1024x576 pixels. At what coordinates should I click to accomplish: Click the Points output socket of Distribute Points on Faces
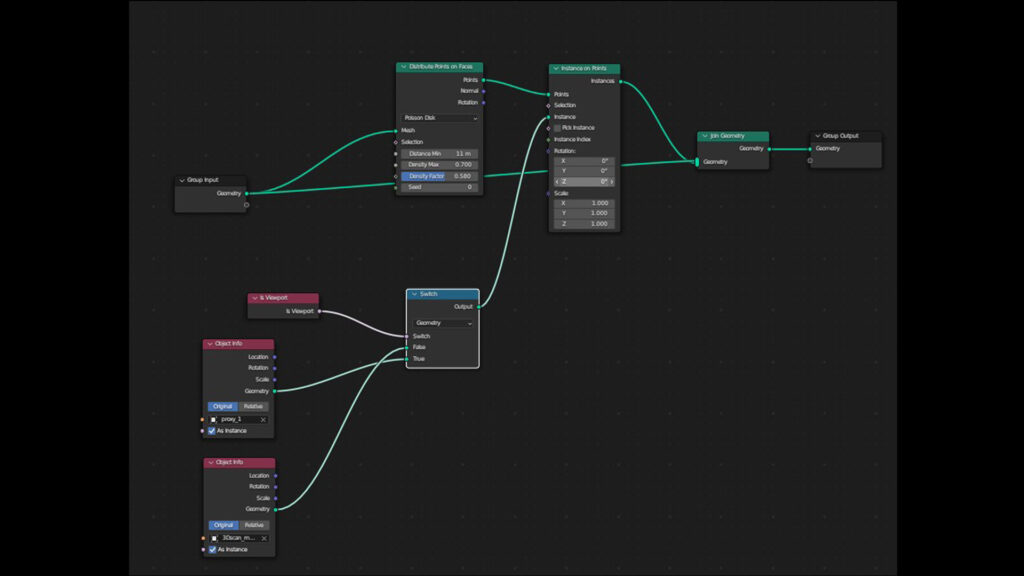pyautogui.click(x=484, y=79)
